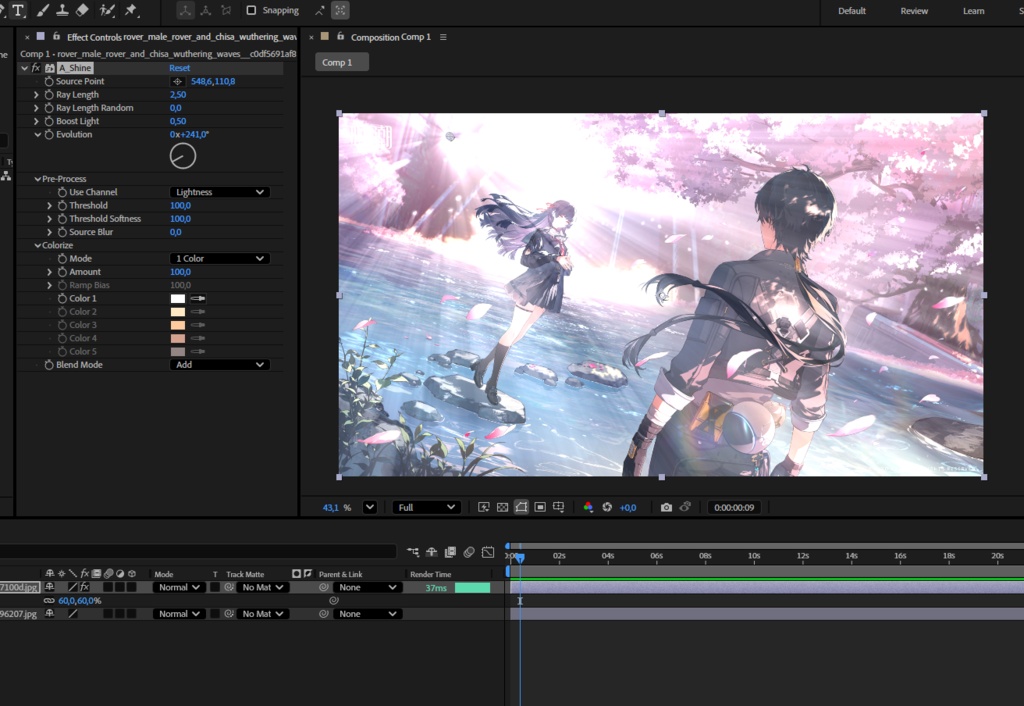Viewport: 1024px width, 706px height.
Task: Click Reset for the A_Shine effect
Action: click(x=180, y=68)
